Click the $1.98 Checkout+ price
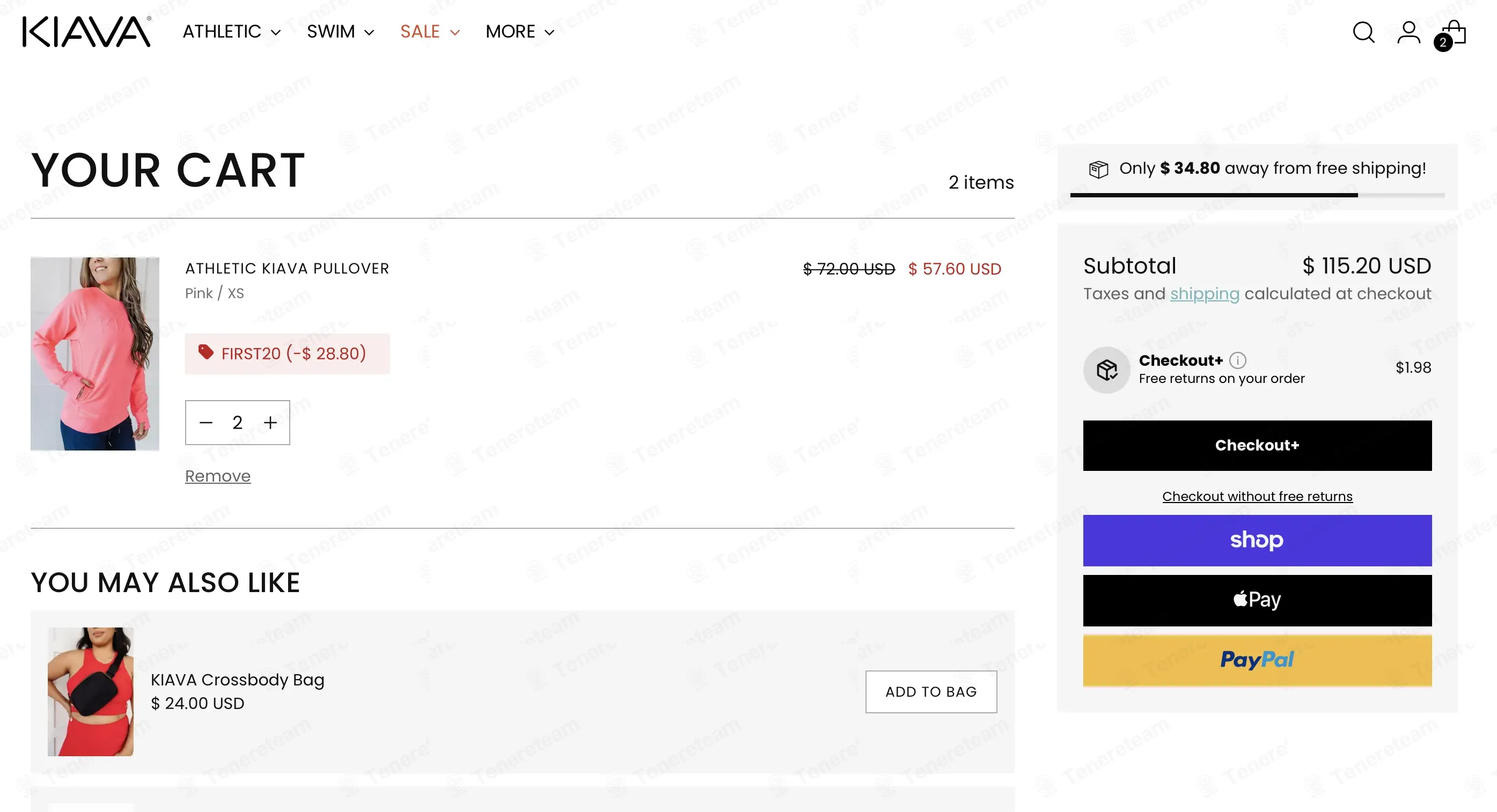1497x812 pixels. 1413,367
